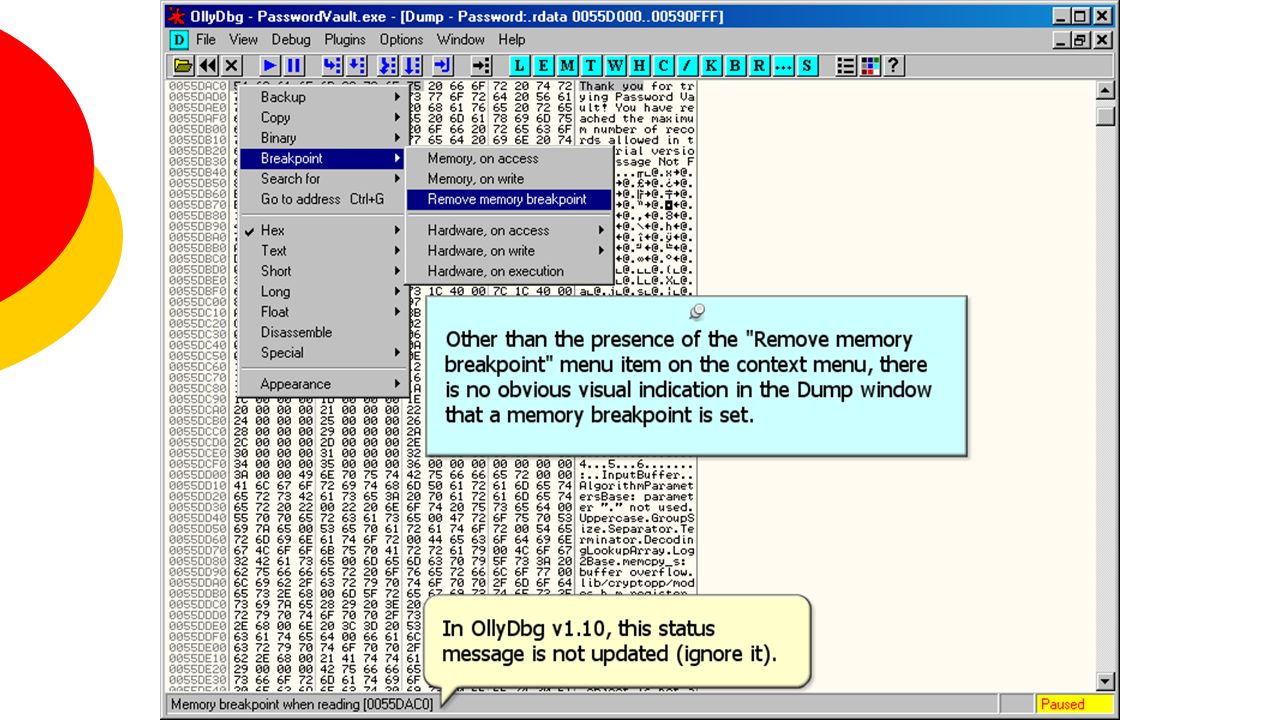The image size is (1280, 720).
Task: Open Patches window via slash button
Action: (x=687, y=66)
